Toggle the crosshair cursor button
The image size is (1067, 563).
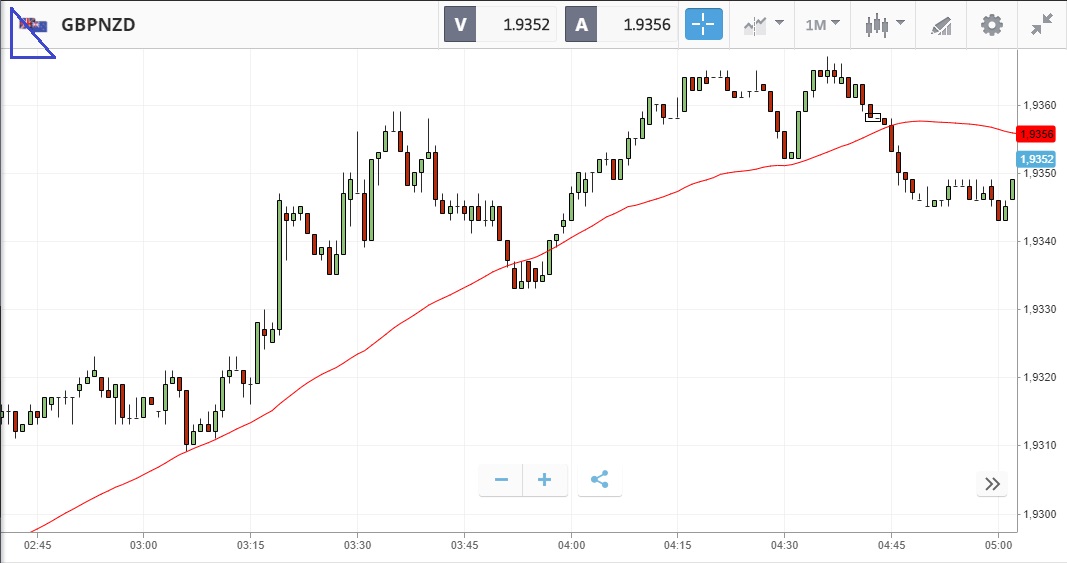703,25
